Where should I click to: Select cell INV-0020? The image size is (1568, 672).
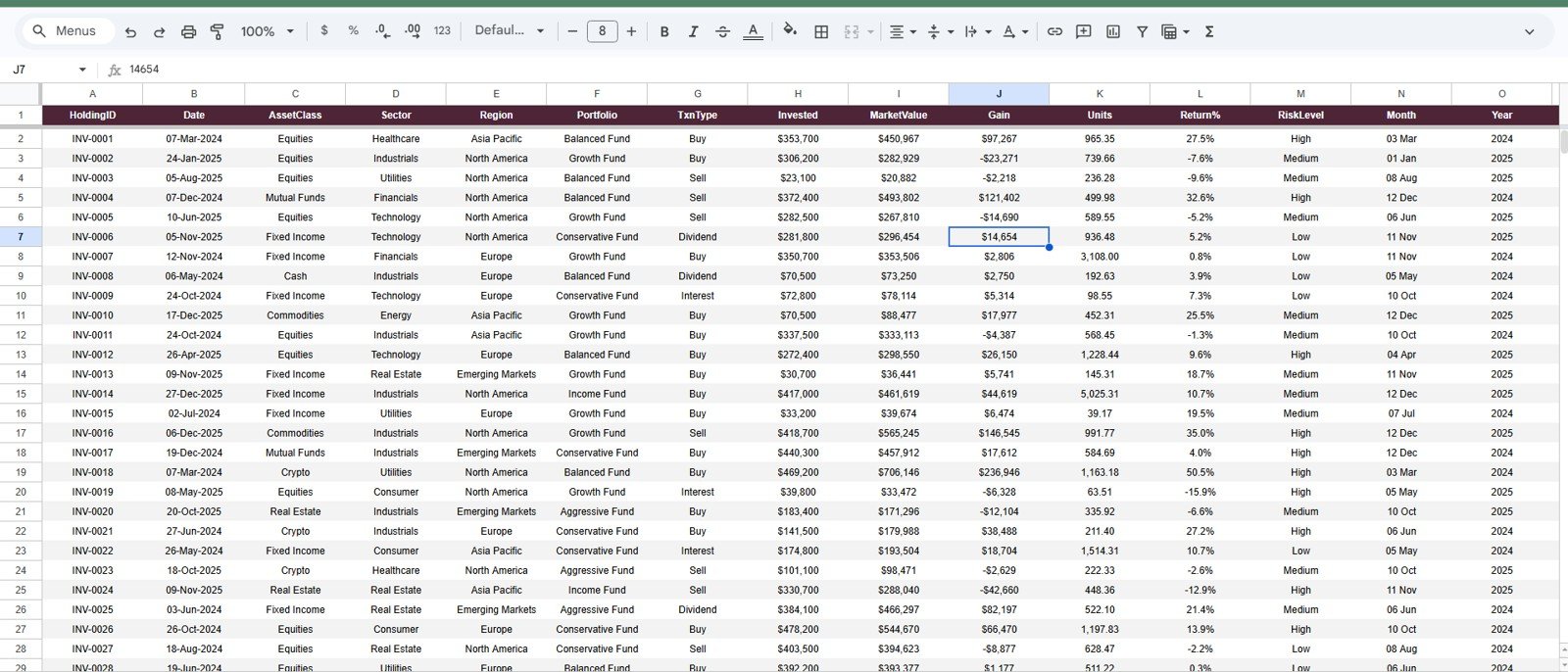pos(92,511)
